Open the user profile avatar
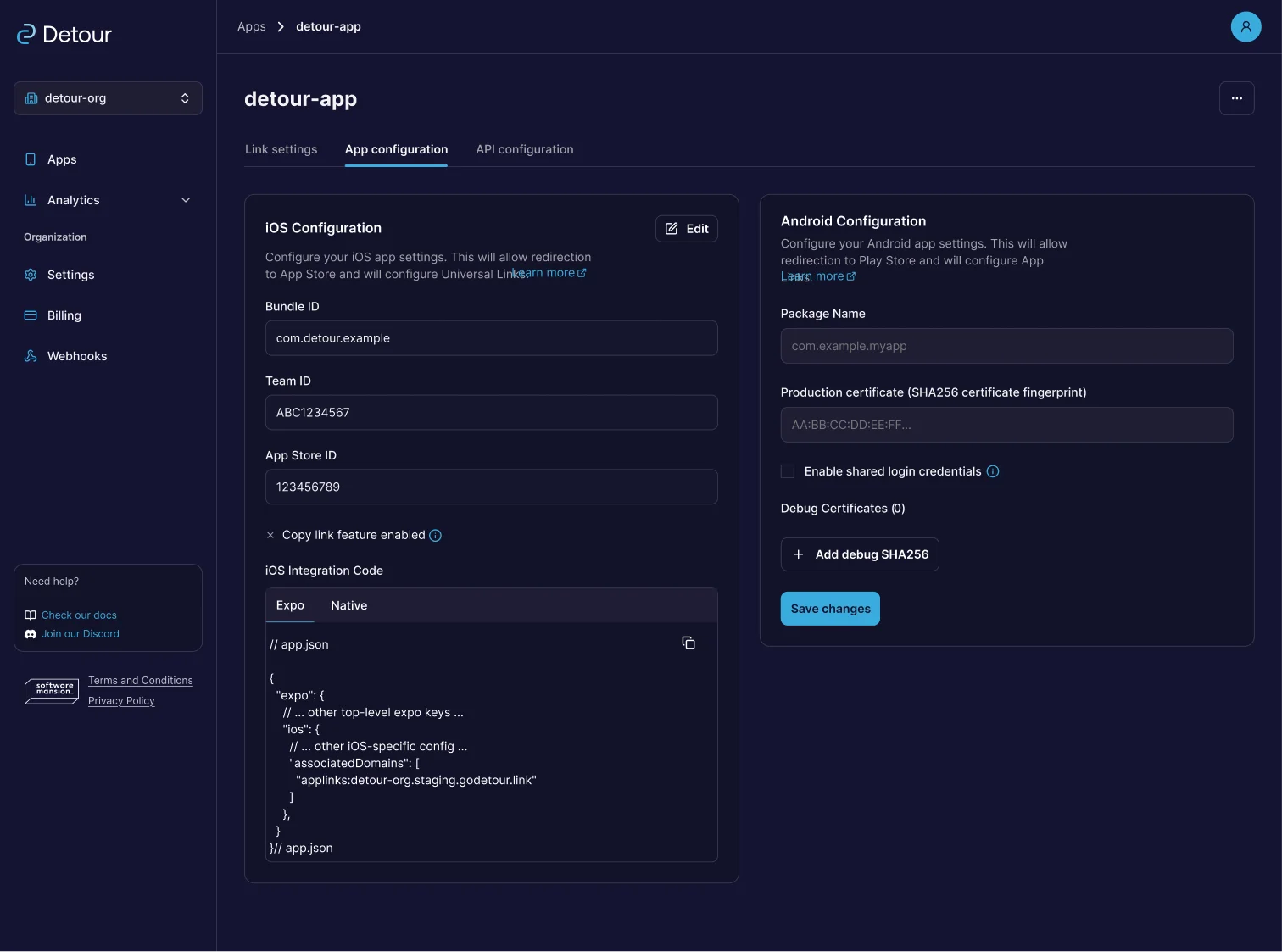 click(1246, 27)
